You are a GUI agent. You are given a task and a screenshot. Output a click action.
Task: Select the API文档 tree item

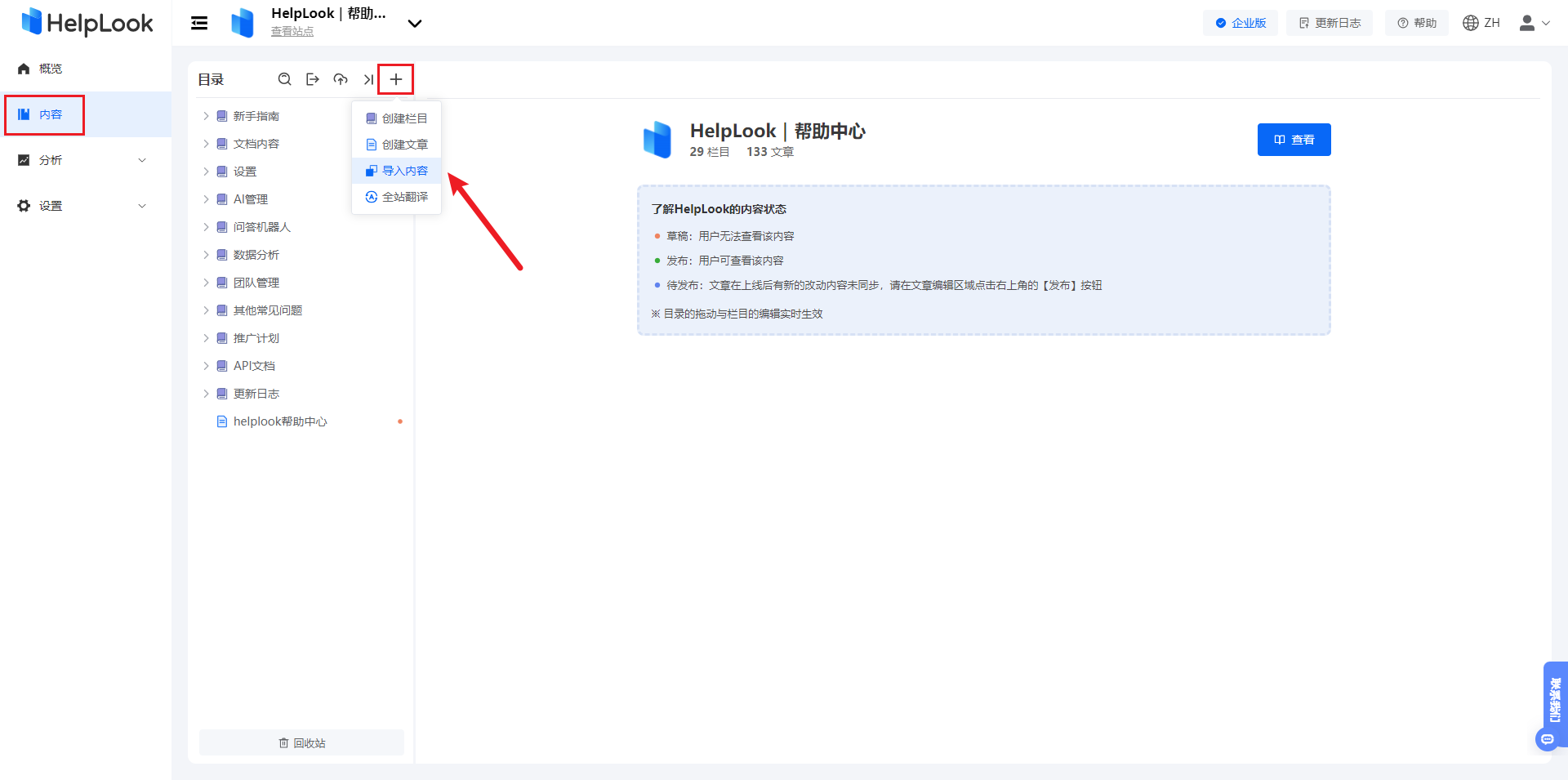tap(254, 366)
